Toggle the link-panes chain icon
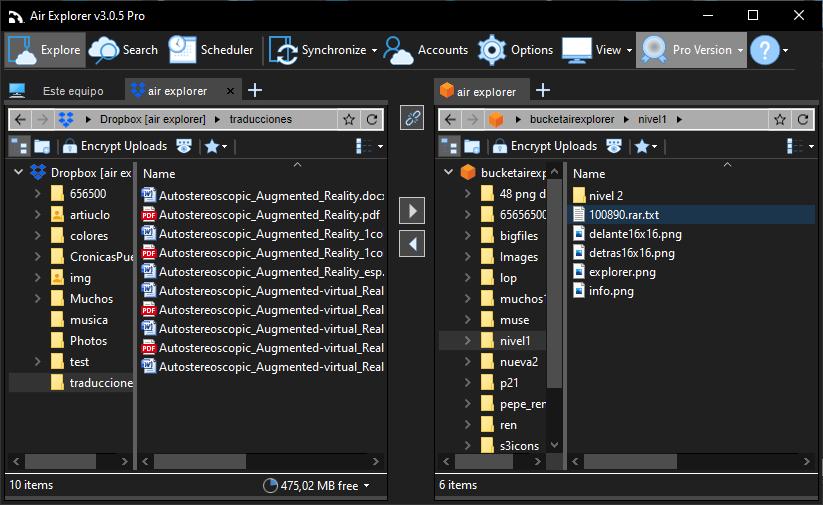Screen dimensions: 823x505 pyautogui.click(x=412, y=118)
